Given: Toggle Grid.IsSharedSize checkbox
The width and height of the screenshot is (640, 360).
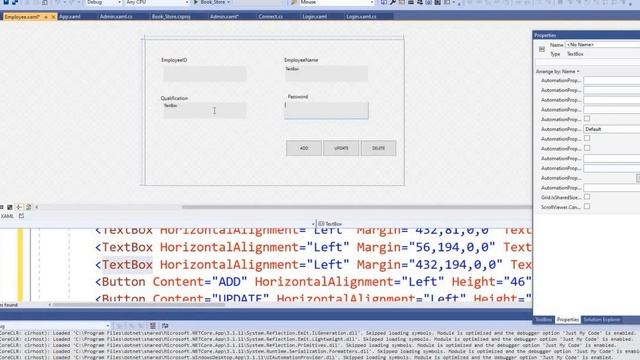Looking at the screenshot, I should (x=587, y=197).
